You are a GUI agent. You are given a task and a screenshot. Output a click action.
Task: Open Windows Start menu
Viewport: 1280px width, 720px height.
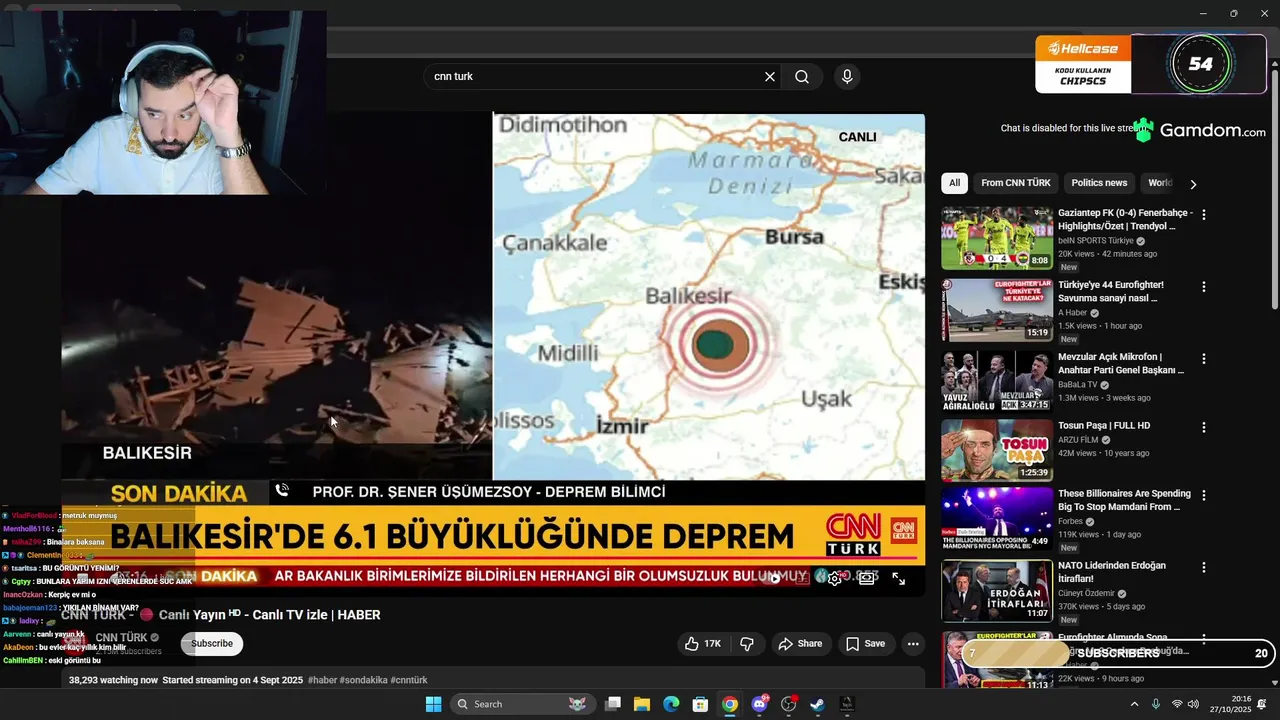[433, 704]
